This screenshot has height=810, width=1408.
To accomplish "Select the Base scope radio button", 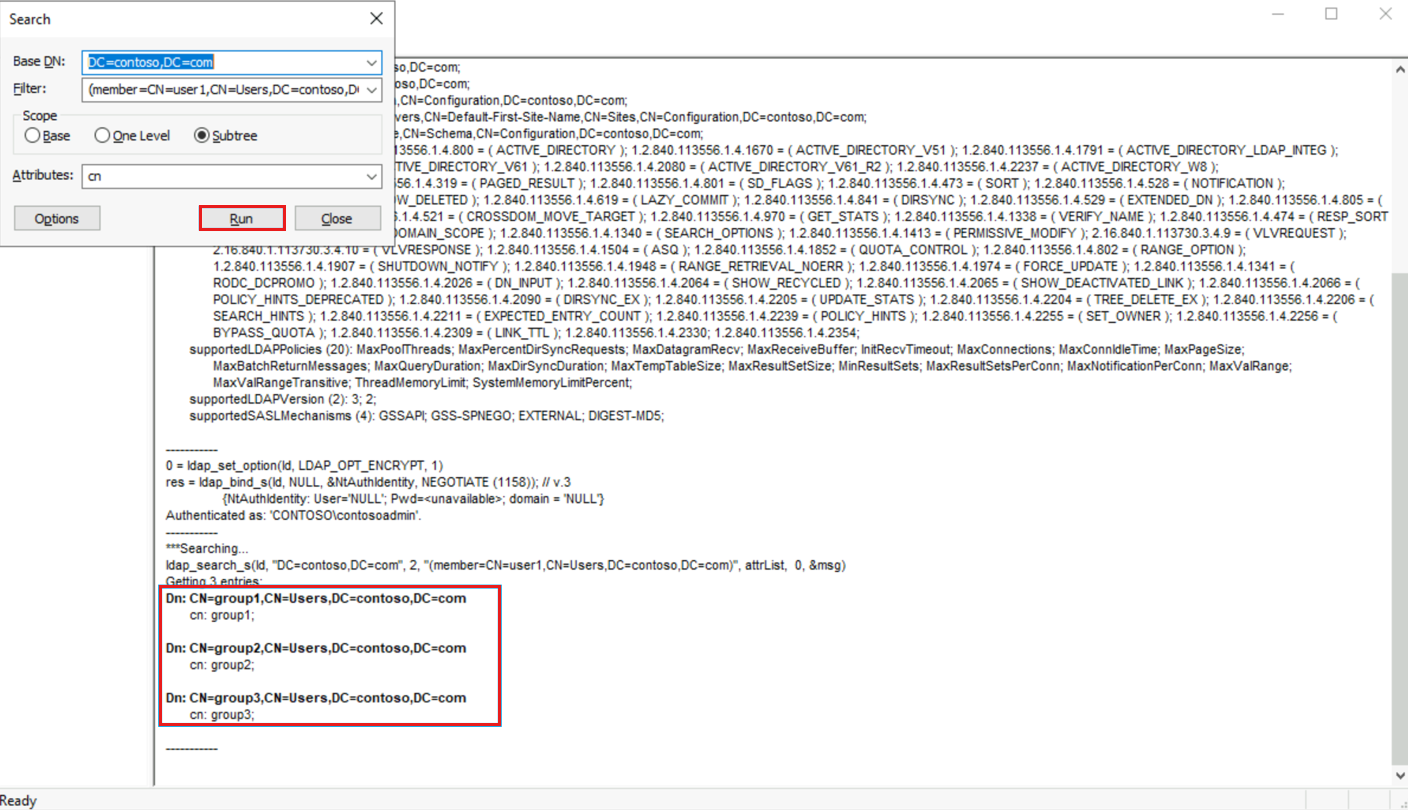I will tap(48, 135).
